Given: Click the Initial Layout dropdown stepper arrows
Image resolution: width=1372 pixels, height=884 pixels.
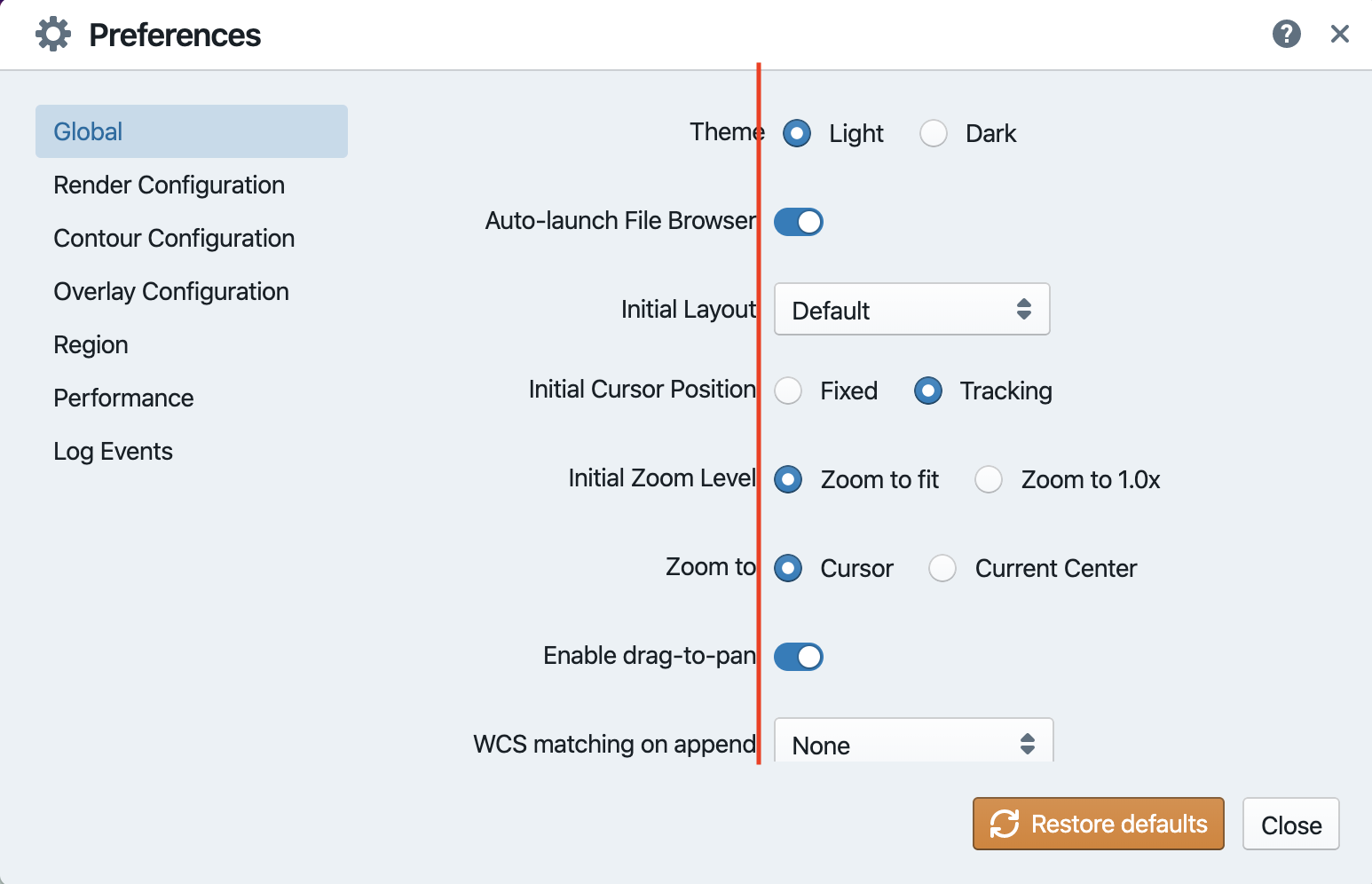Looking at the screenshot, I should tap(1025, 309).
